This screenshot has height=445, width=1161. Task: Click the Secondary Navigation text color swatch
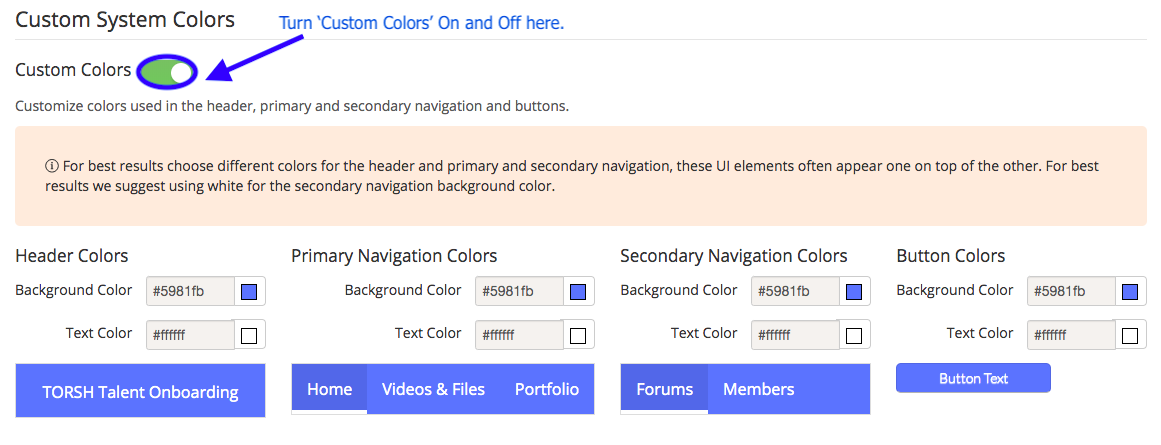(x=854, y=335)
